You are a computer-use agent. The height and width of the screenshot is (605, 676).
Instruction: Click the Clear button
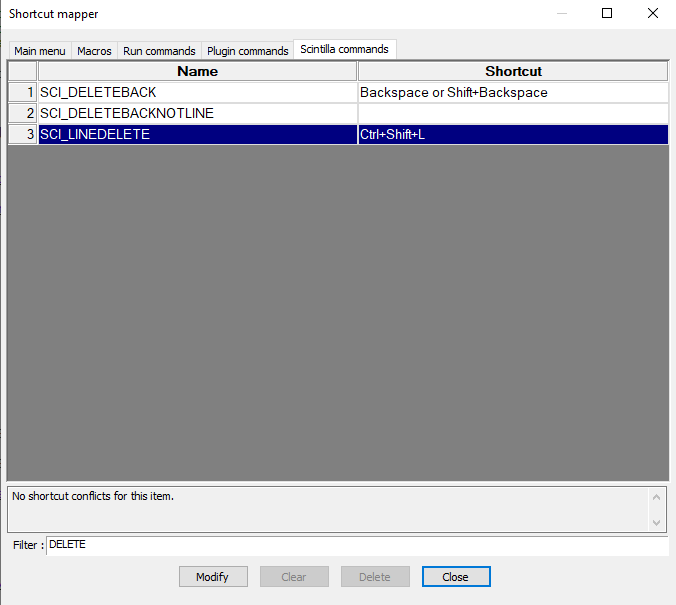pyautogui.click(x=294, y=577)
